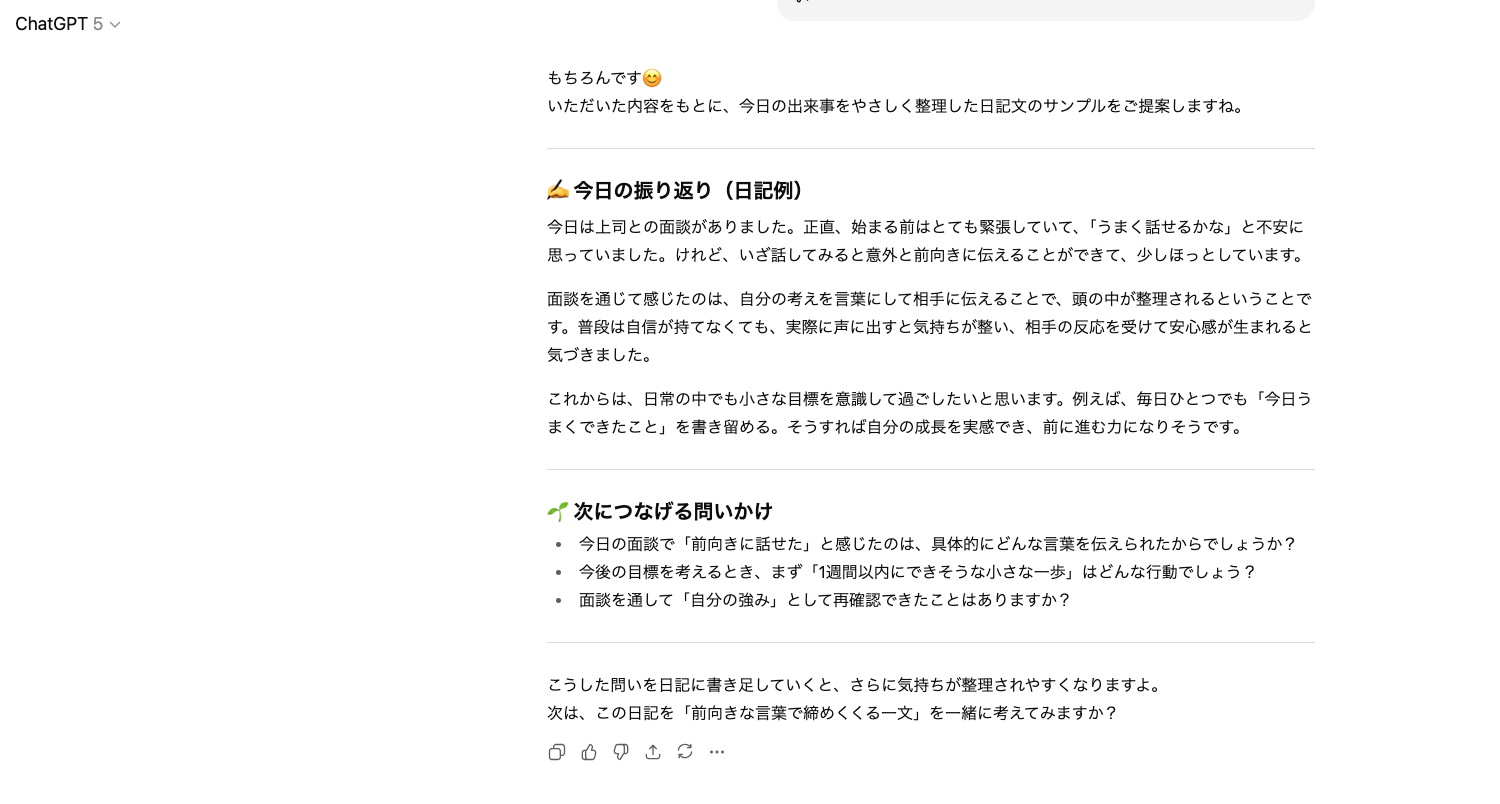Copy the assistant's diary response

(x=557, y=752)
